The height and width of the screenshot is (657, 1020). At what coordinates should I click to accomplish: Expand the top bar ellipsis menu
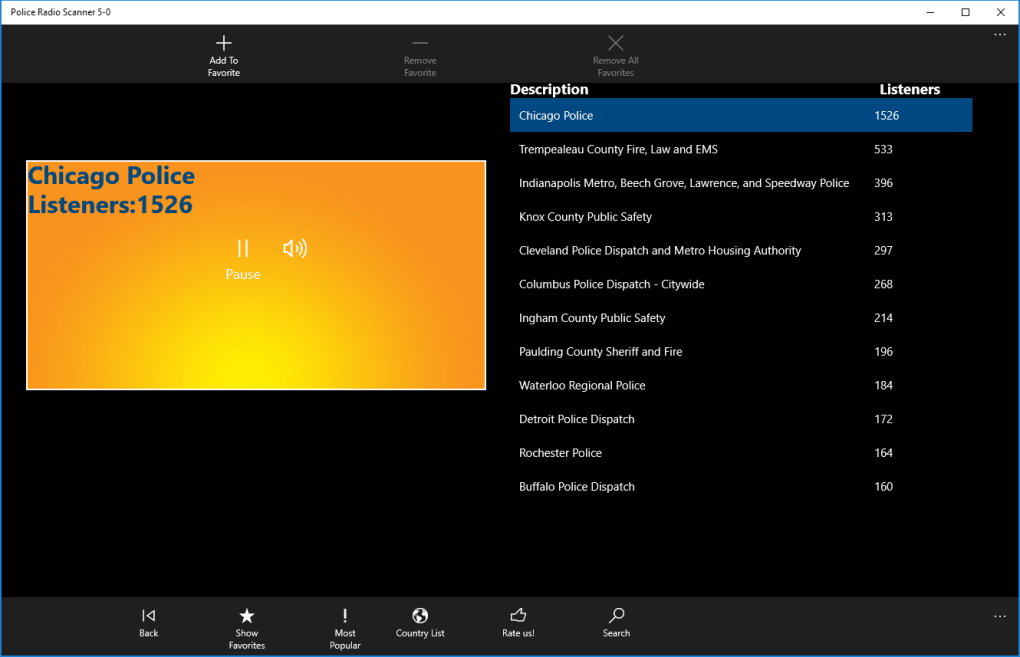[999, 35]
